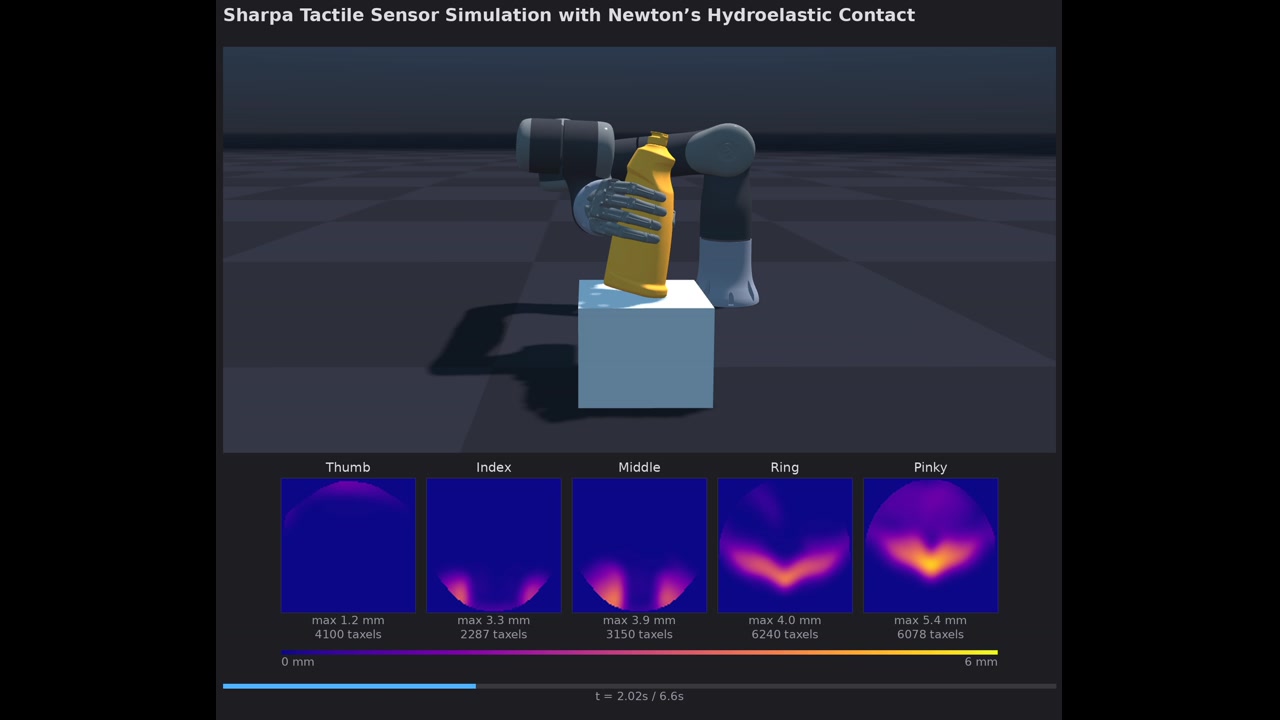This screenshot has height=720, width=1280.
Task: Click the "4100 taxels" count
Action: (x=348, y=634)
